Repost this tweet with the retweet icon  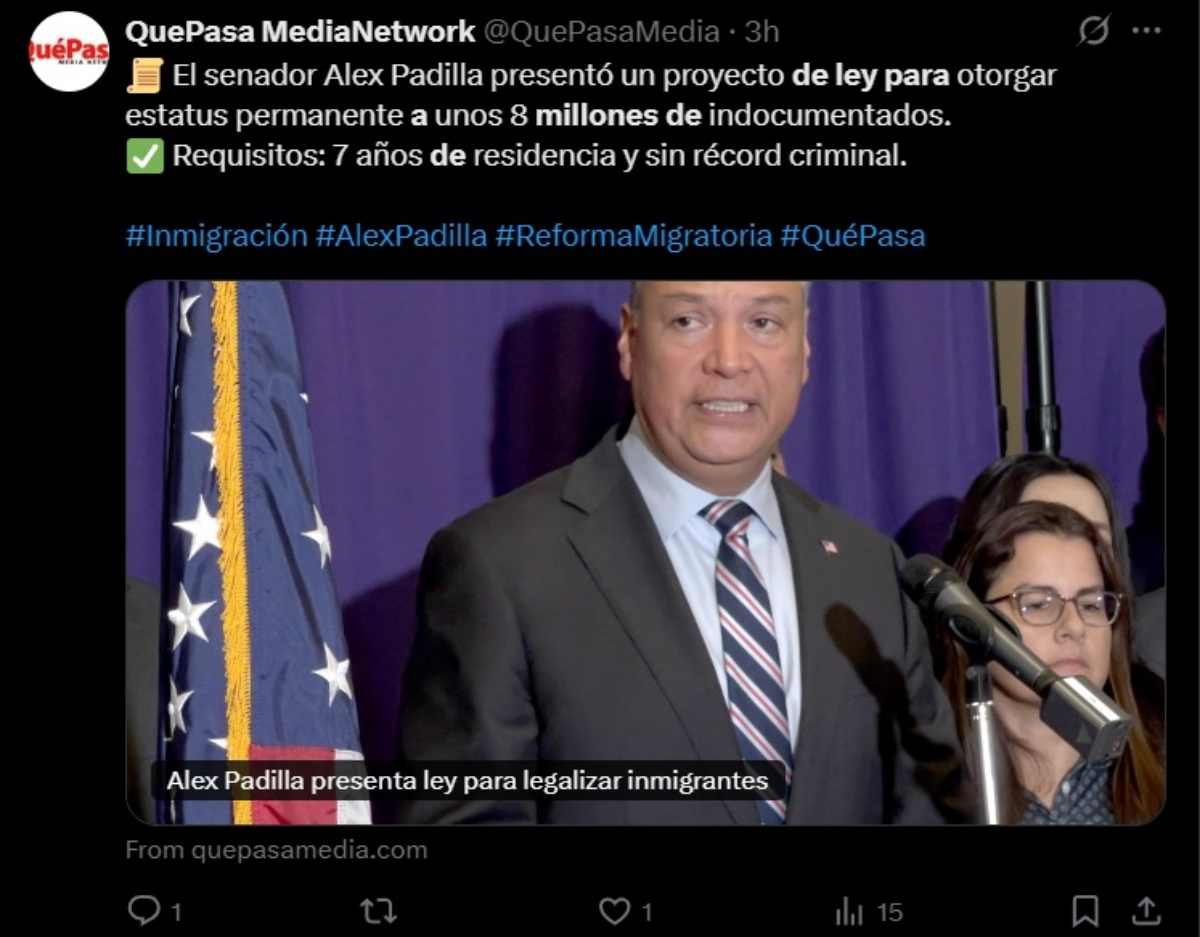(x=379, y=910)
